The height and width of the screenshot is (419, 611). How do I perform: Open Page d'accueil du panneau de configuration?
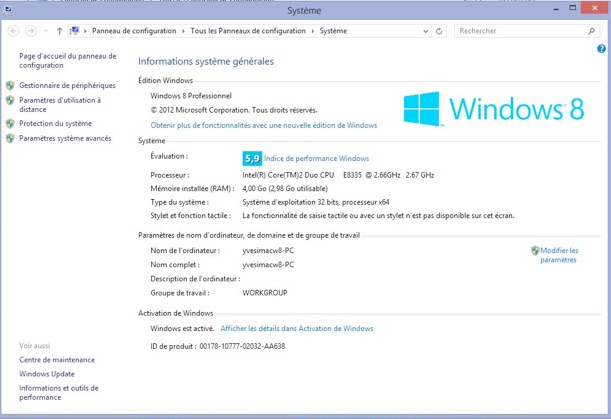tap(68, 60)
